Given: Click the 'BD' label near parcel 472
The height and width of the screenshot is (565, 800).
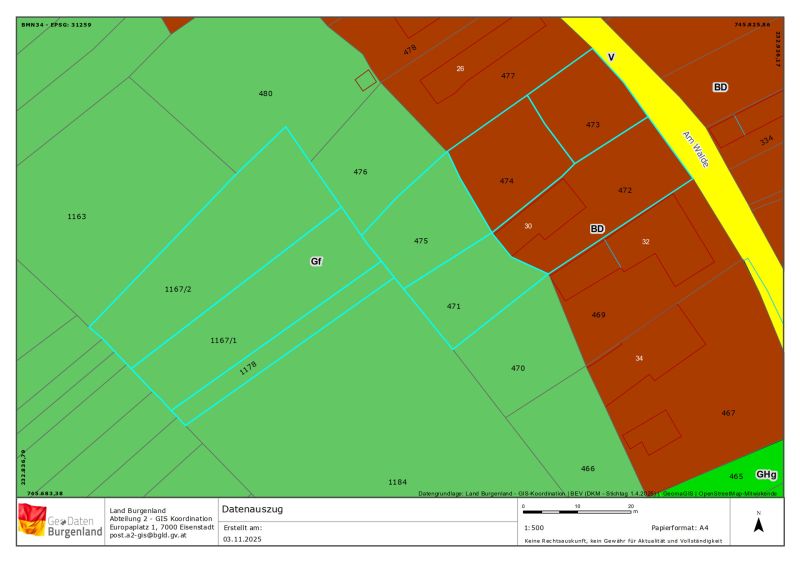Looking at the screenshot, I should (x=597, y=229).
